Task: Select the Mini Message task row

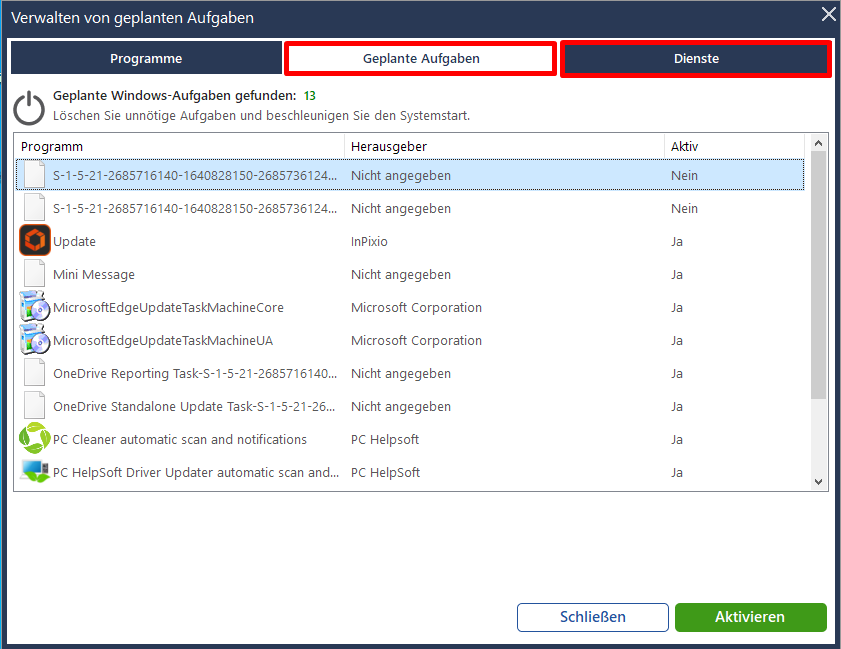Action: (410, 275)
